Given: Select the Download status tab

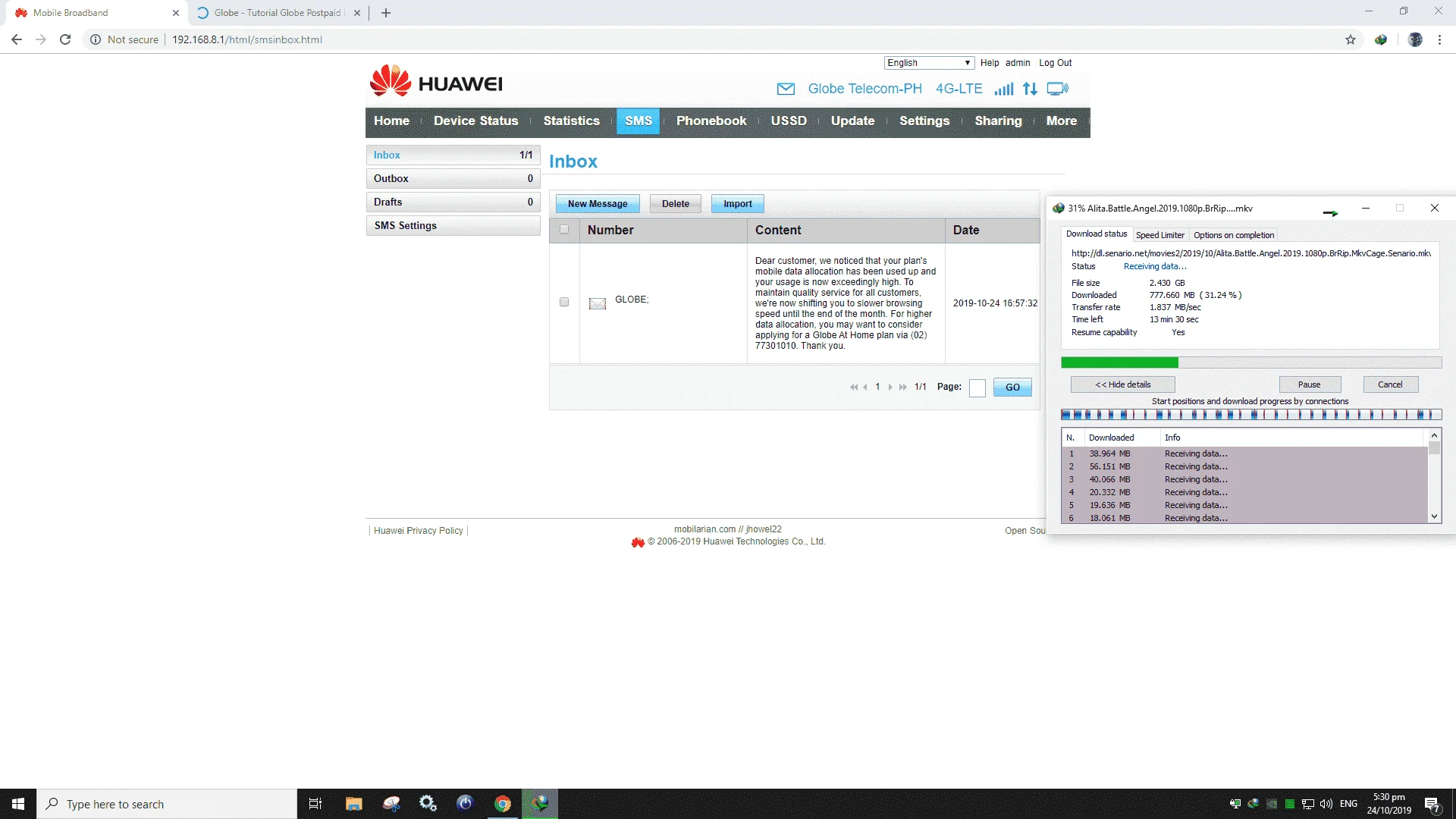Looking at the screenshot, I should pos(1097,234).
